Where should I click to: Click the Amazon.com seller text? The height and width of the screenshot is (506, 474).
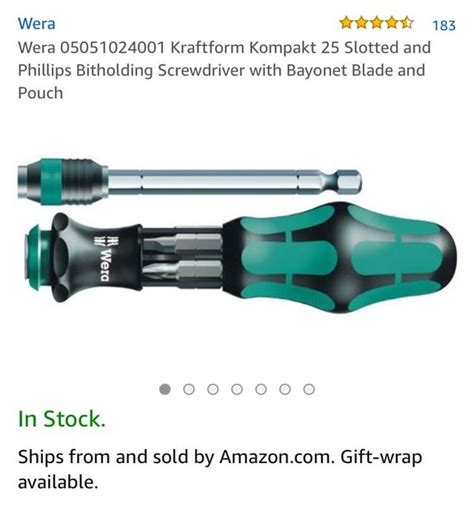click(x=276, y=457)
